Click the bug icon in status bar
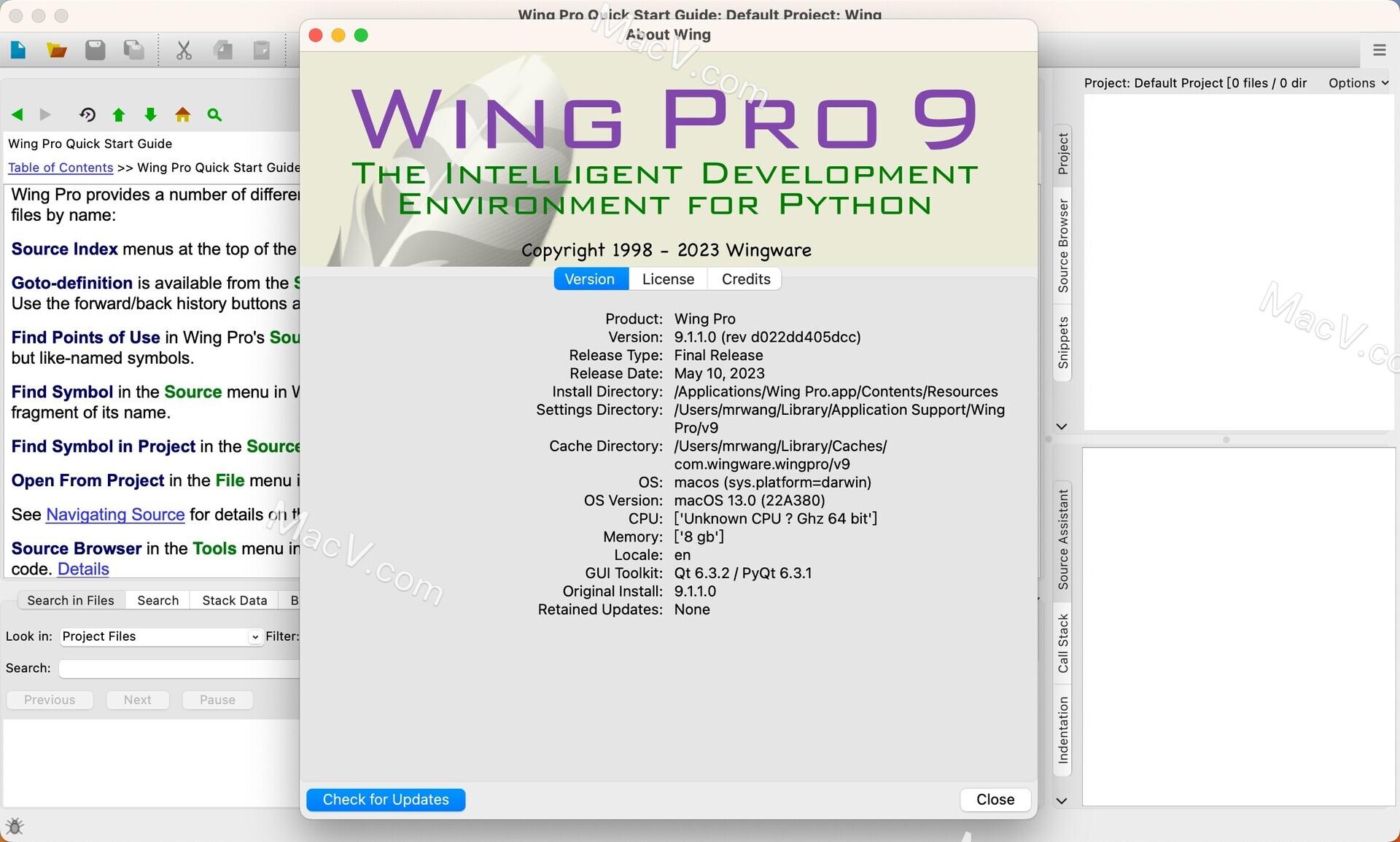 click(x=15, y=826)
